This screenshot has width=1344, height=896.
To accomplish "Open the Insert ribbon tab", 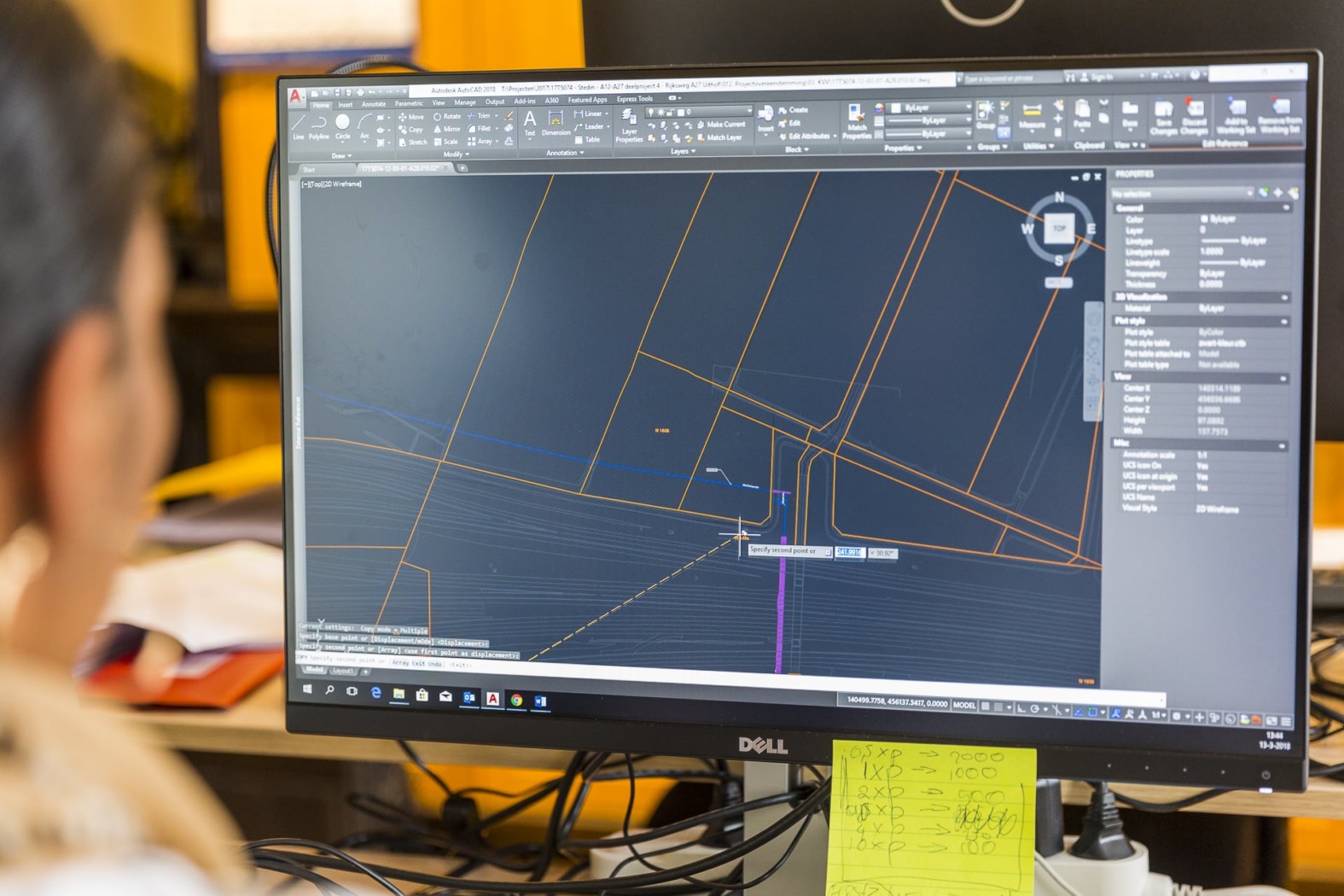I will point(345,104).
